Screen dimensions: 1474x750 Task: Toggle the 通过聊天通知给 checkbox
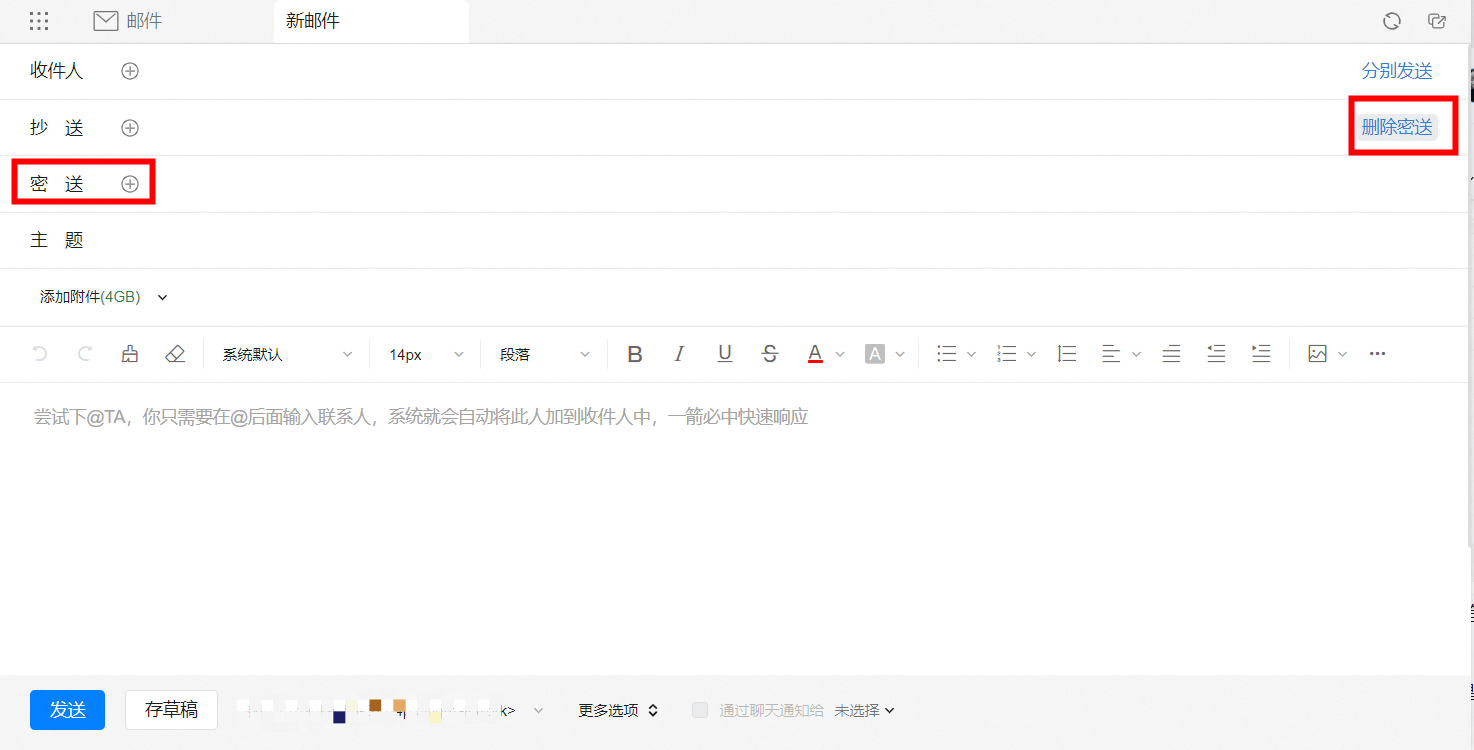click(x=700, y=710)
